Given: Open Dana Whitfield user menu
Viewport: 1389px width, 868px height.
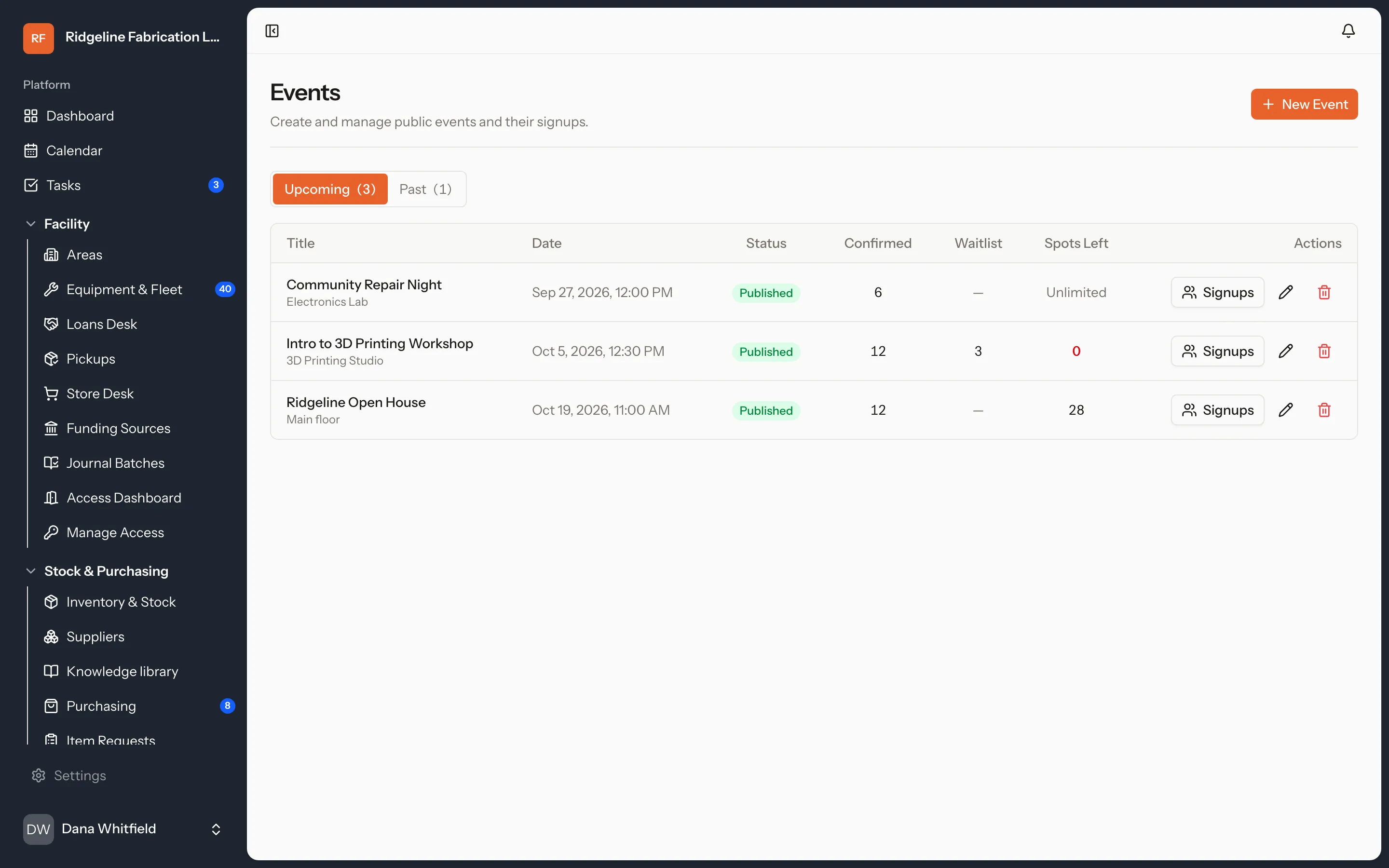Looking at the screenshot, I should (123, 829).
